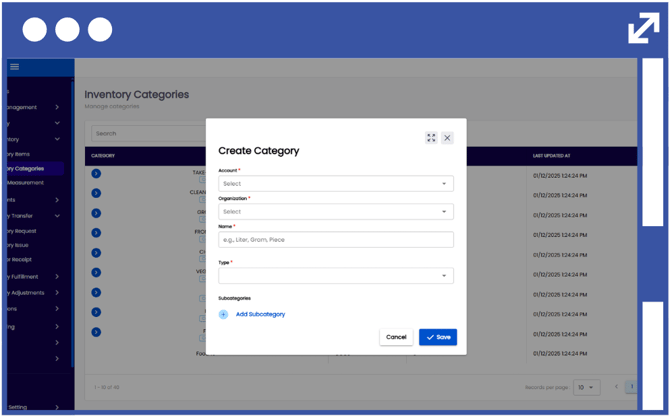Expand the first category row arrow icon

click(96, 173)
